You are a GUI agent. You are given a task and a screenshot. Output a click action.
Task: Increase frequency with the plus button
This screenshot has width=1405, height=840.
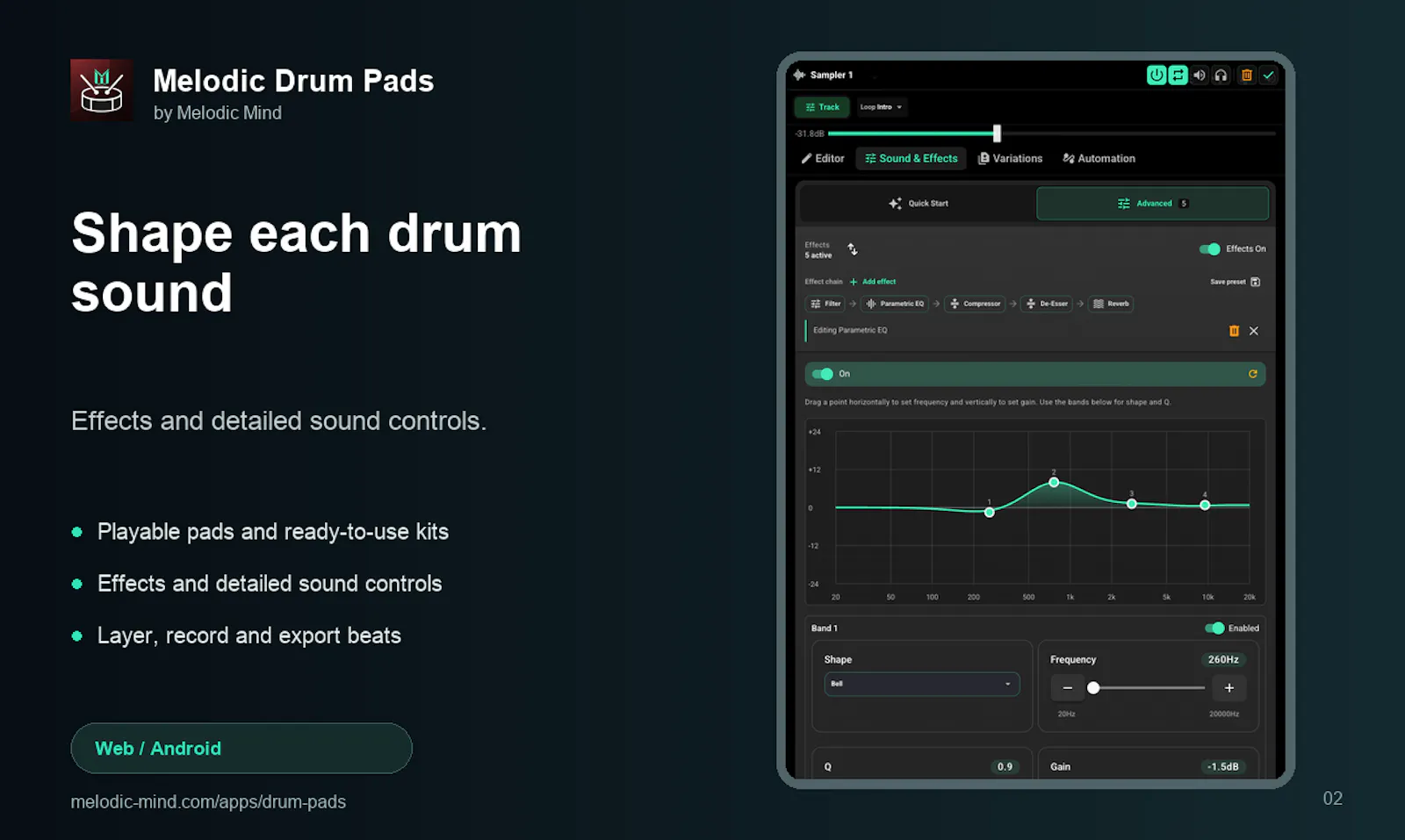pos(1229,688)
